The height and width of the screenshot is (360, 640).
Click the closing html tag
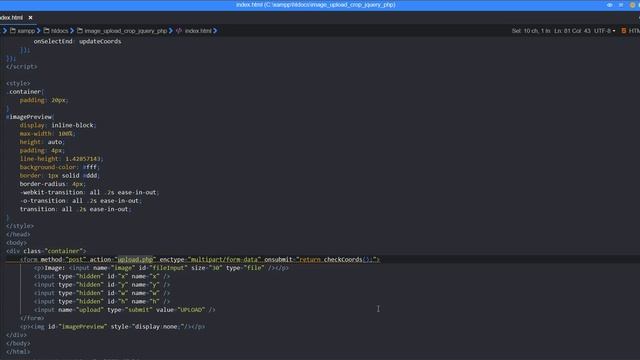18,352
